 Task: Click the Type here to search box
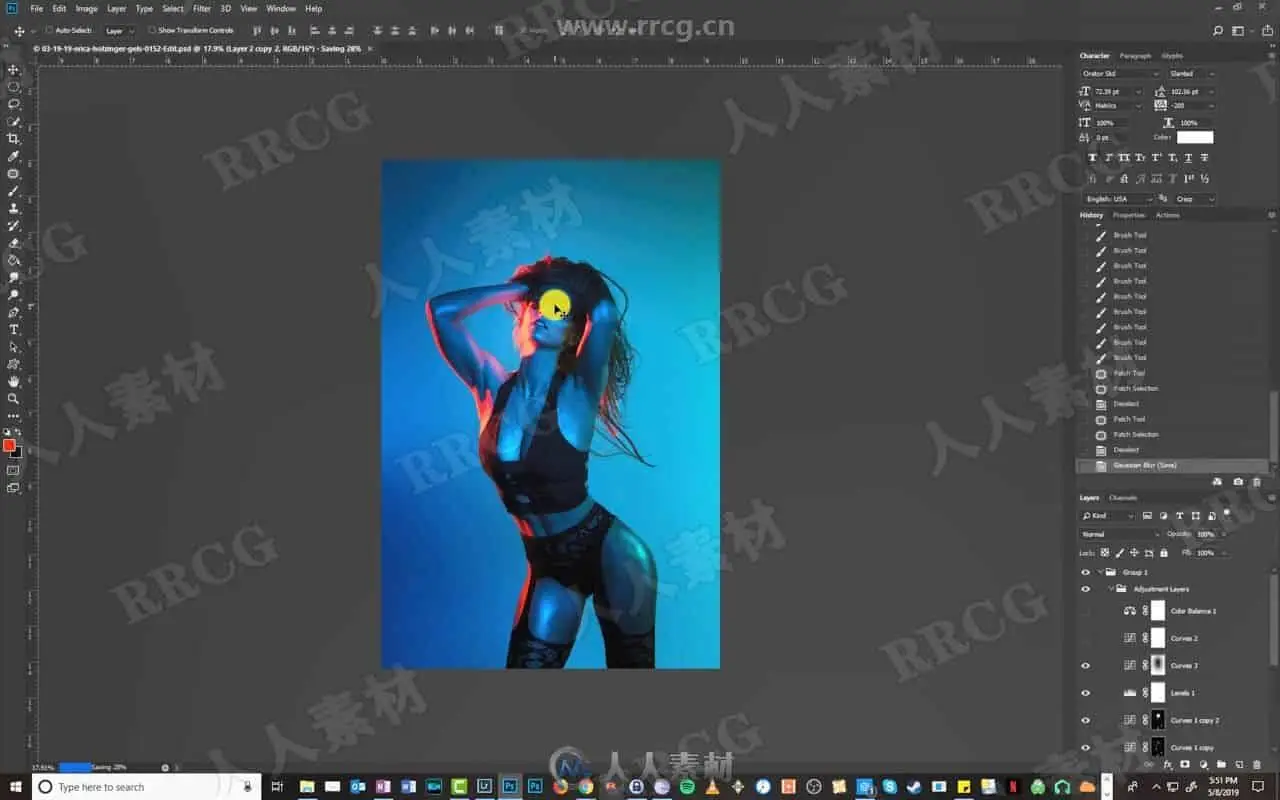tap(146, 787)
